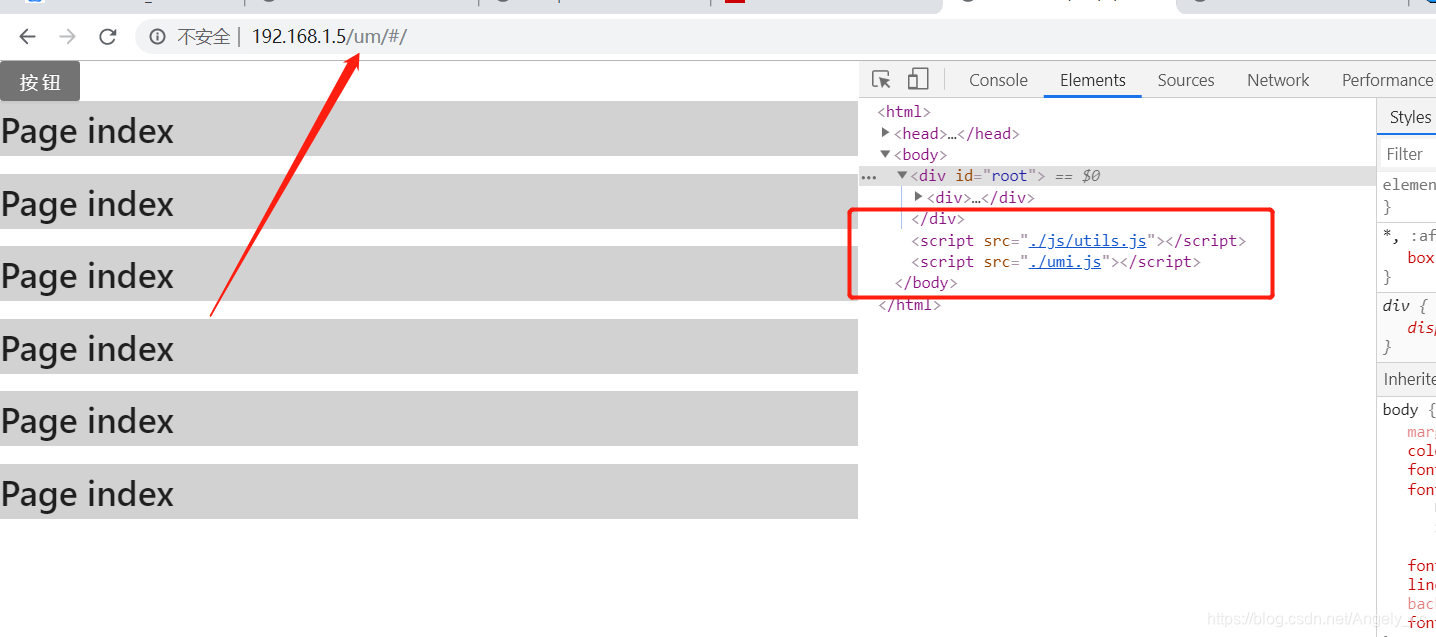Click the address bar URL 192.168.1.5/um/#/
This screenshot has width=1436, height=637.
(x=329, y=37)
